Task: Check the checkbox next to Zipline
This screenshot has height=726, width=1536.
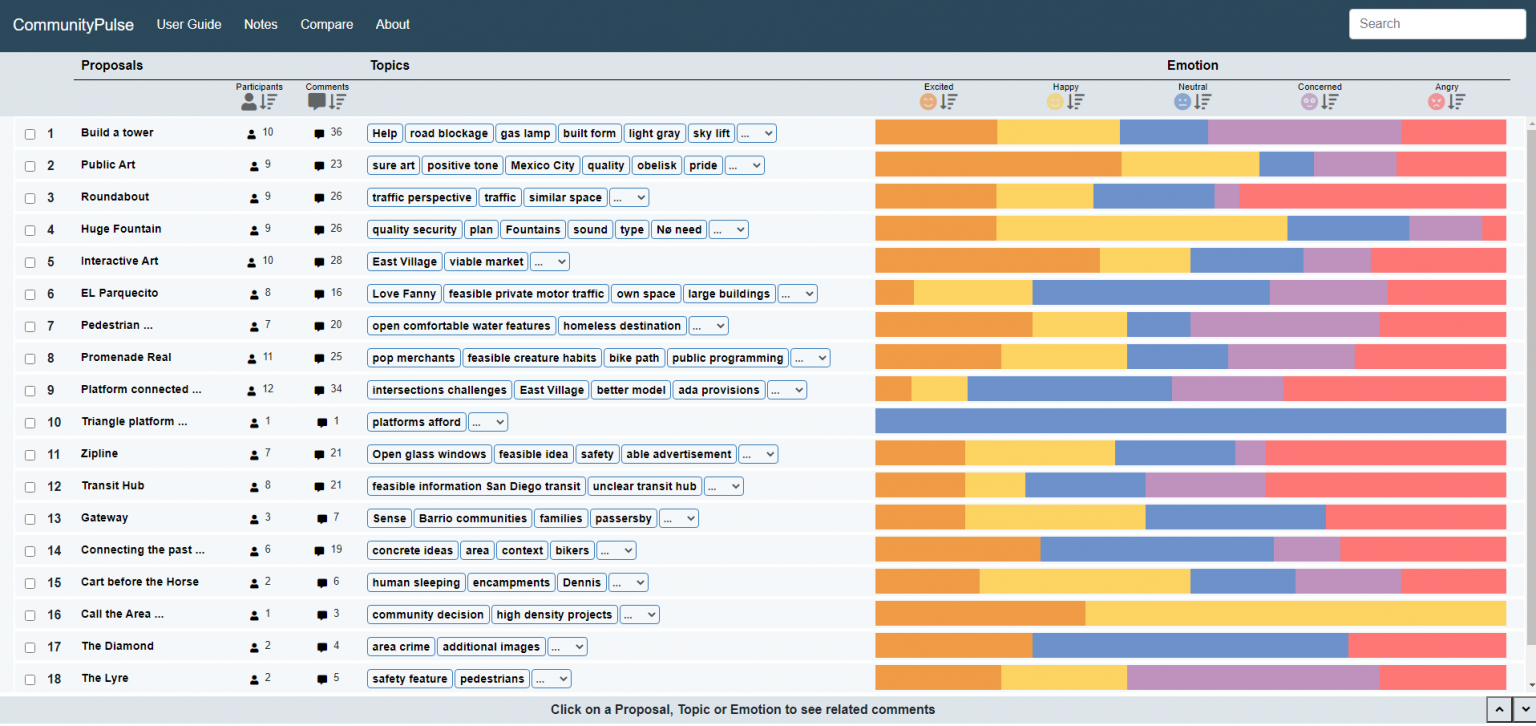Action: [x=30, y=453]
